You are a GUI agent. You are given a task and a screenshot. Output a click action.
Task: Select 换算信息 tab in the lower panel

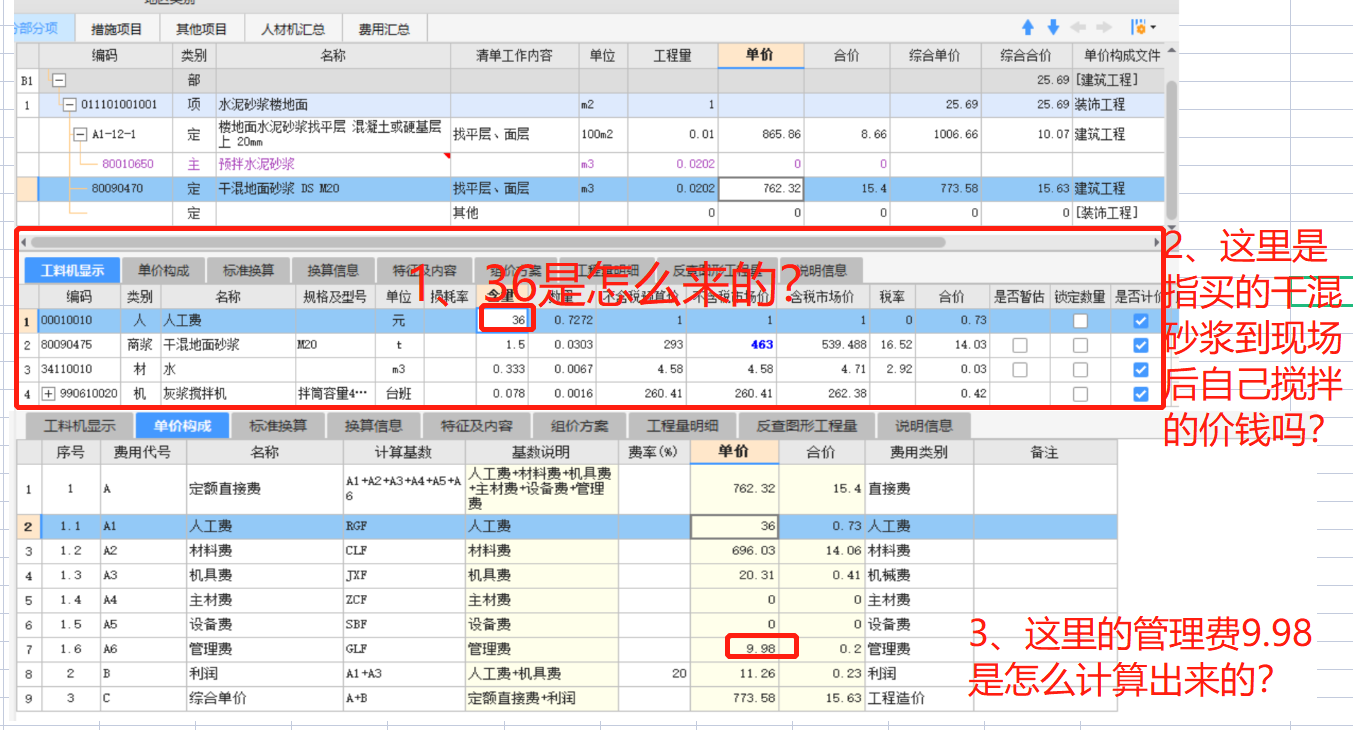coord(373,426)
